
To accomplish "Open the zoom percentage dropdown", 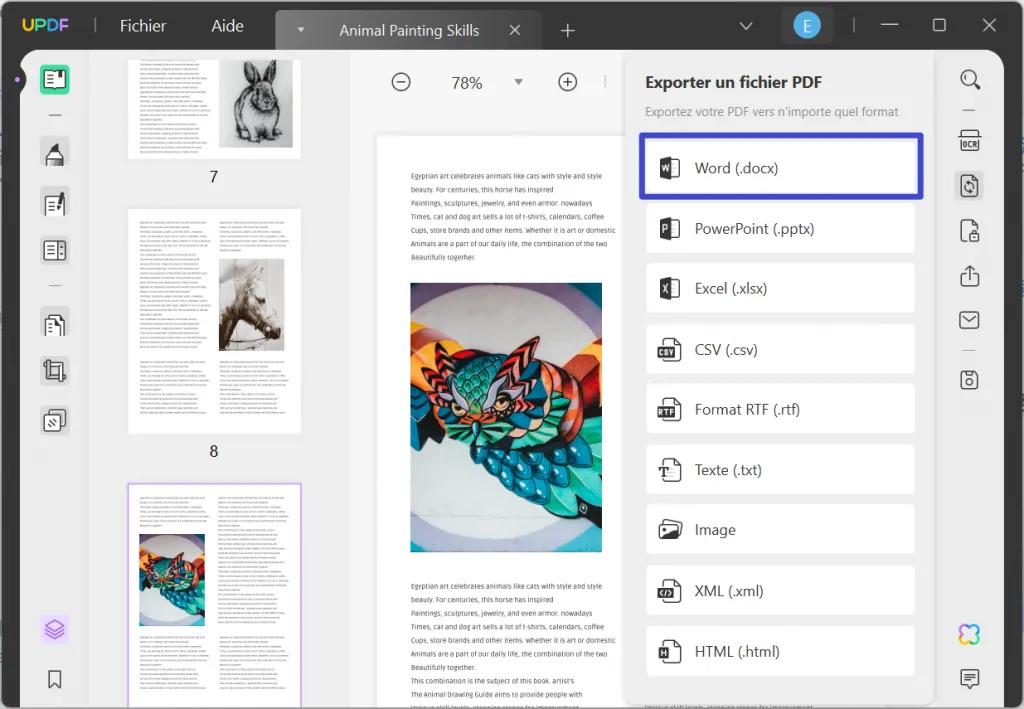I will pos(518,82).
